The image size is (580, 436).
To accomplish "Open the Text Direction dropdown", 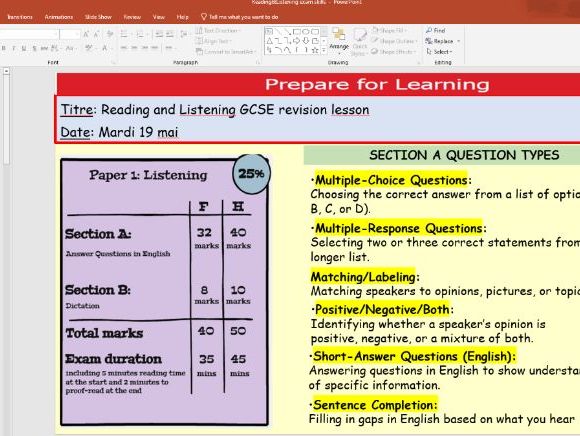I will pos(218,31).
